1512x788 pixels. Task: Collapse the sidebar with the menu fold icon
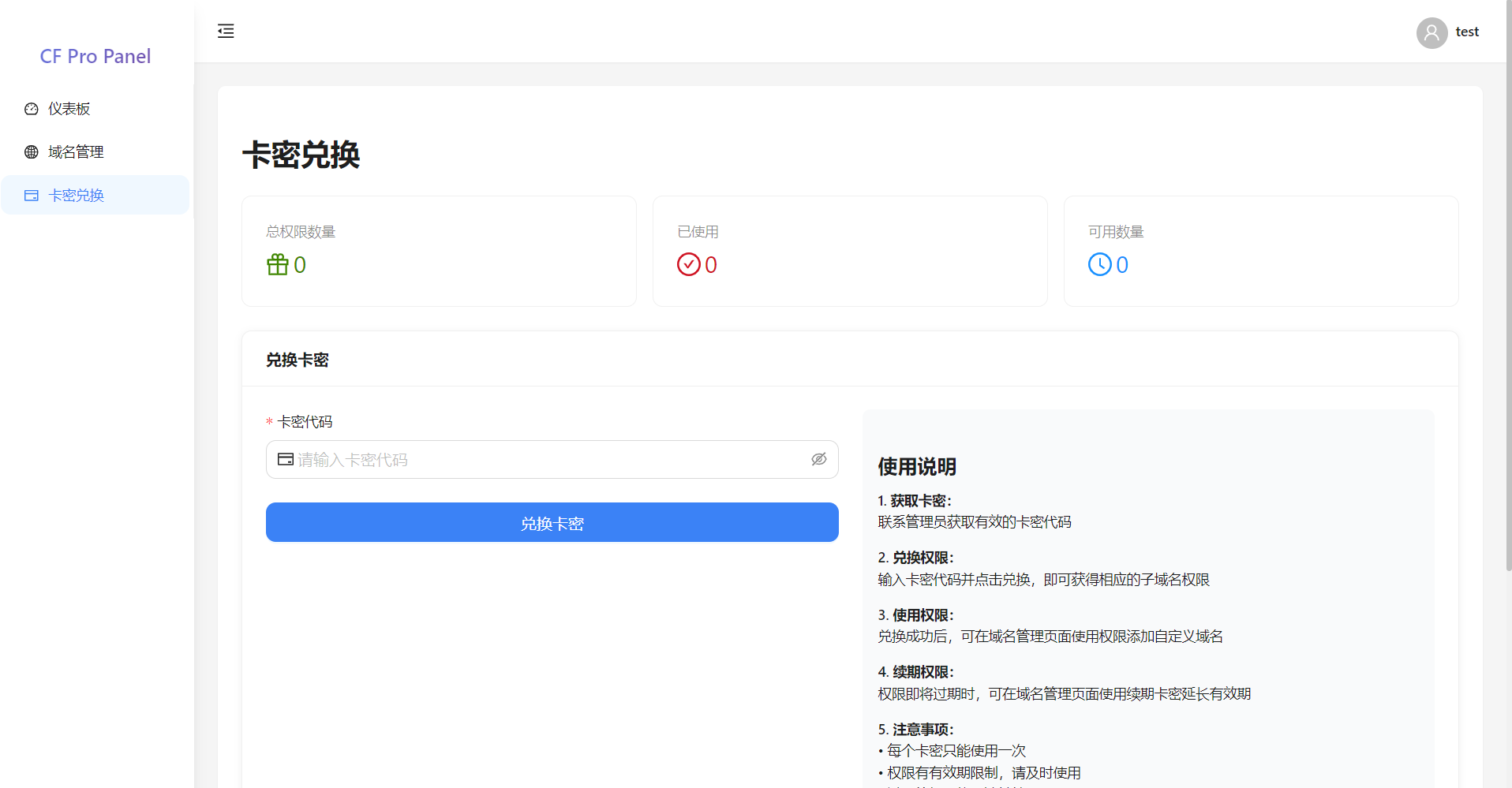coord(226,32)
